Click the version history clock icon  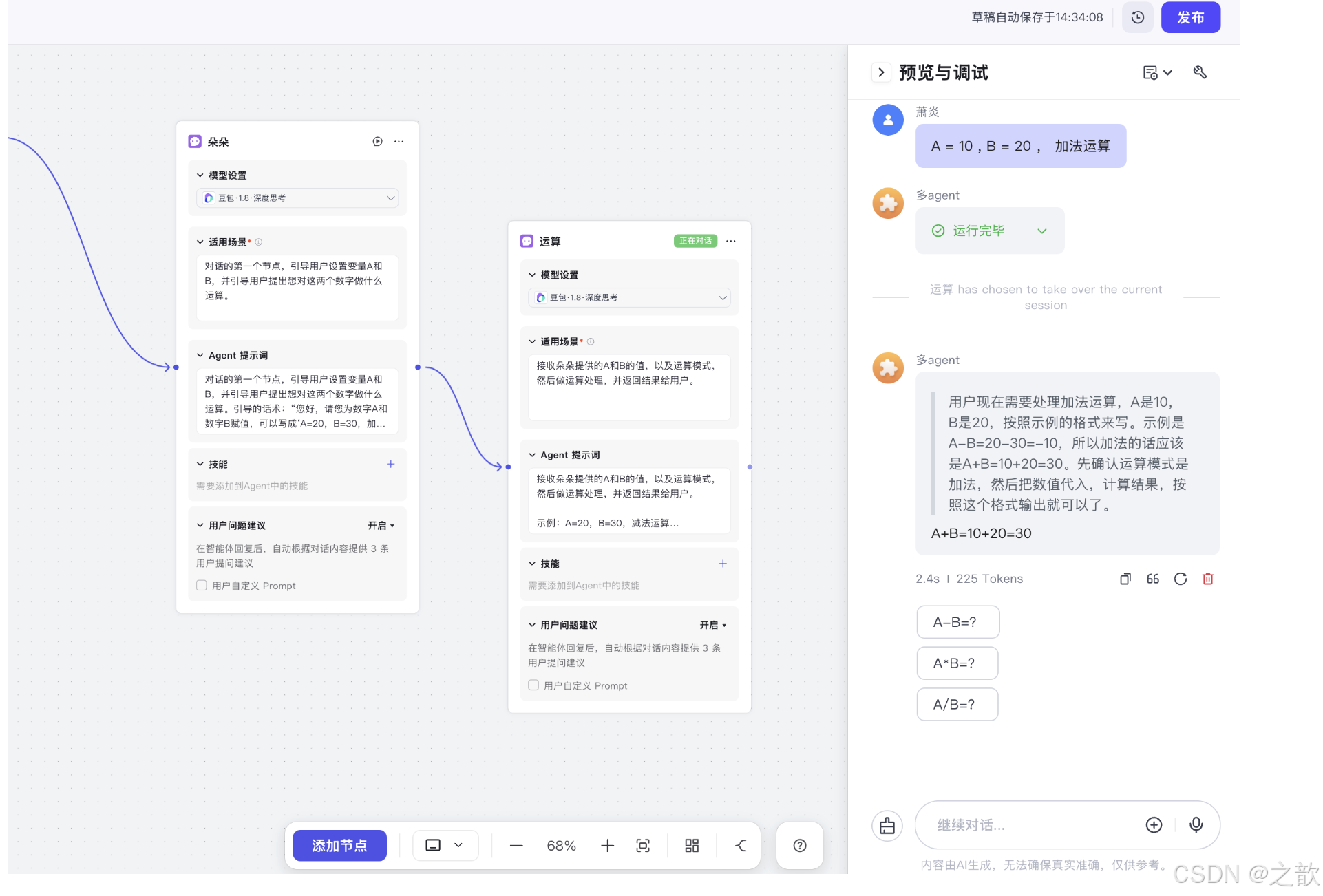pyautogui.click(x=1137, y=17)
